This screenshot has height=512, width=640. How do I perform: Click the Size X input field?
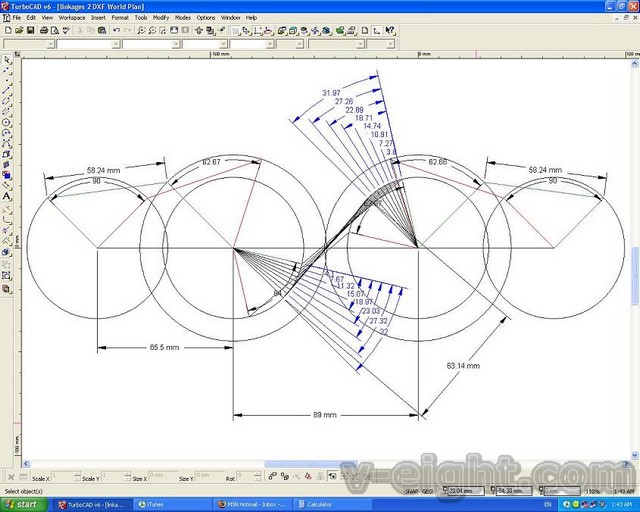[163, 476]
